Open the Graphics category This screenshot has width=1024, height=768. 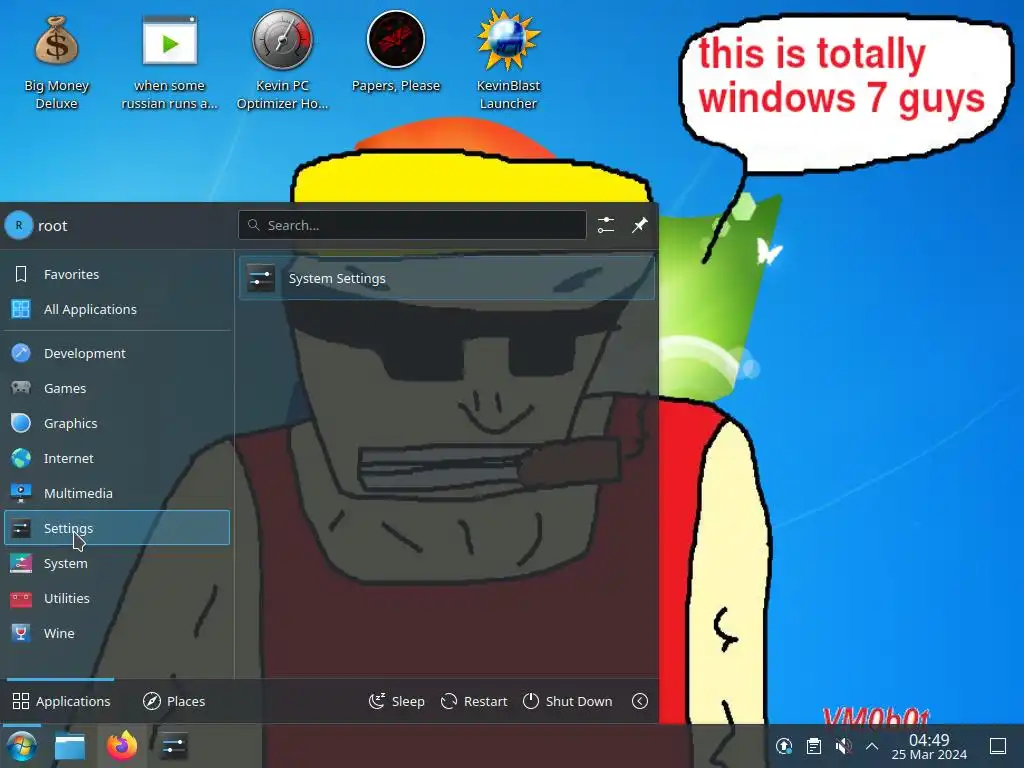click(117, 423)
